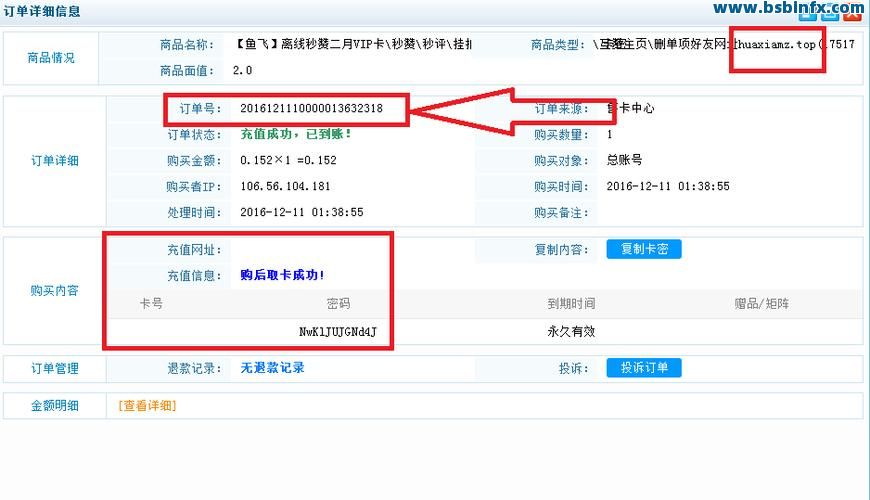Select the huaxiamz.top text in product type
The image size is (870, 500).
click(x=775, y=44)
